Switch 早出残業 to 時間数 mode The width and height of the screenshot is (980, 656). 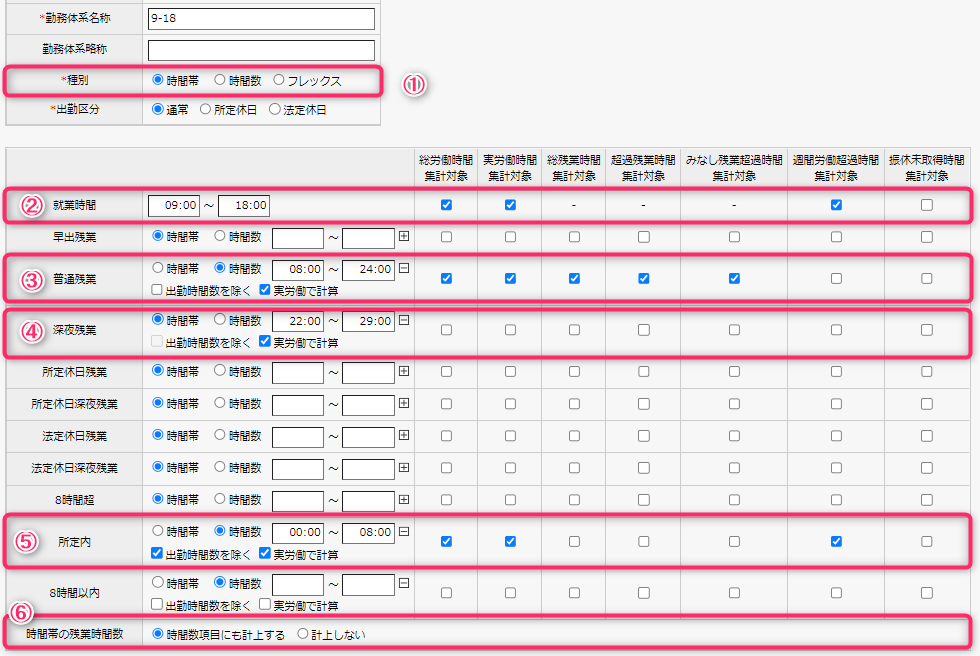pyautogui.click(x=220, y=237)
